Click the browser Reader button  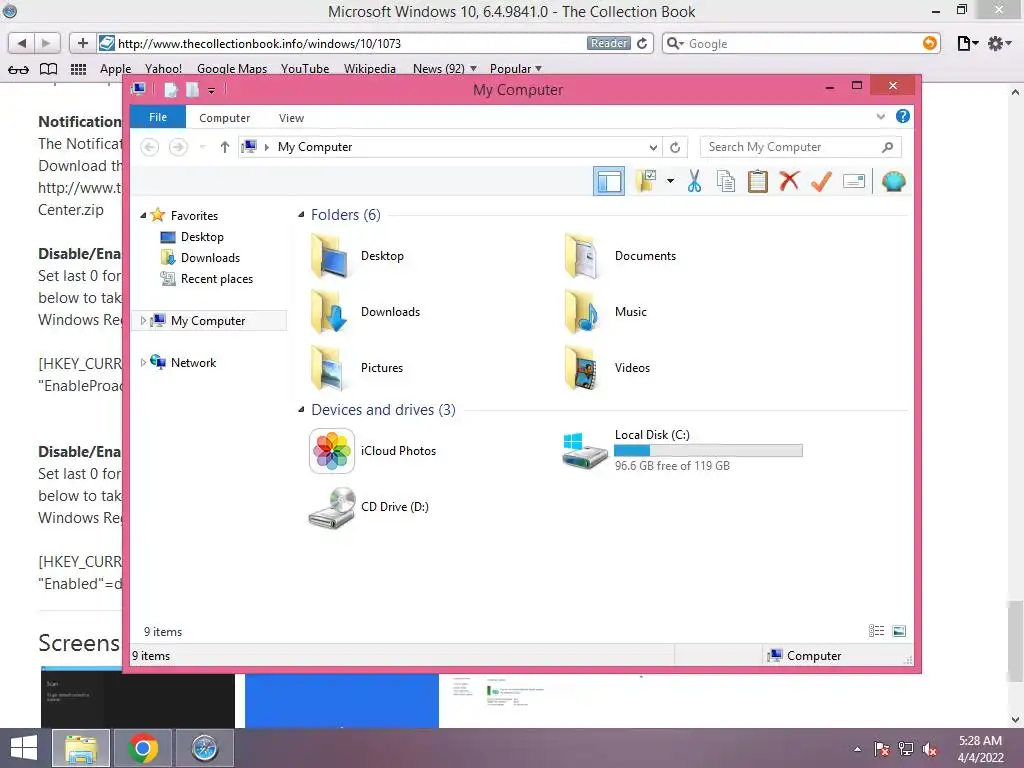(609, 43)
